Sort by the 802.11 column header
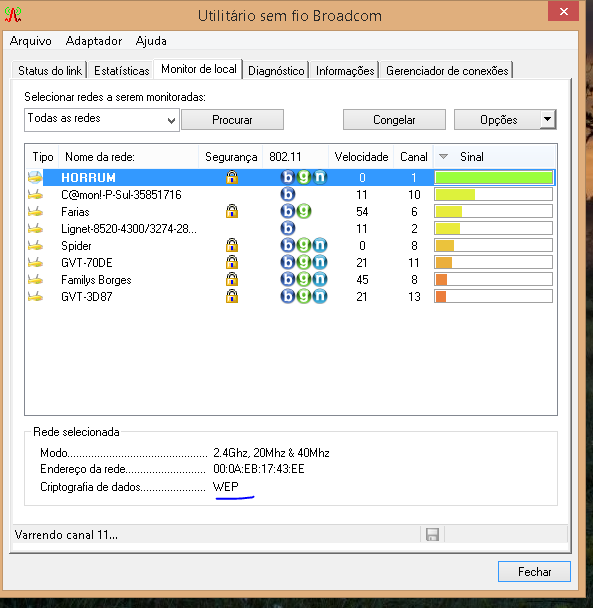Image resolution: width=593 pixels, height=608 pixels. (296, 157)
